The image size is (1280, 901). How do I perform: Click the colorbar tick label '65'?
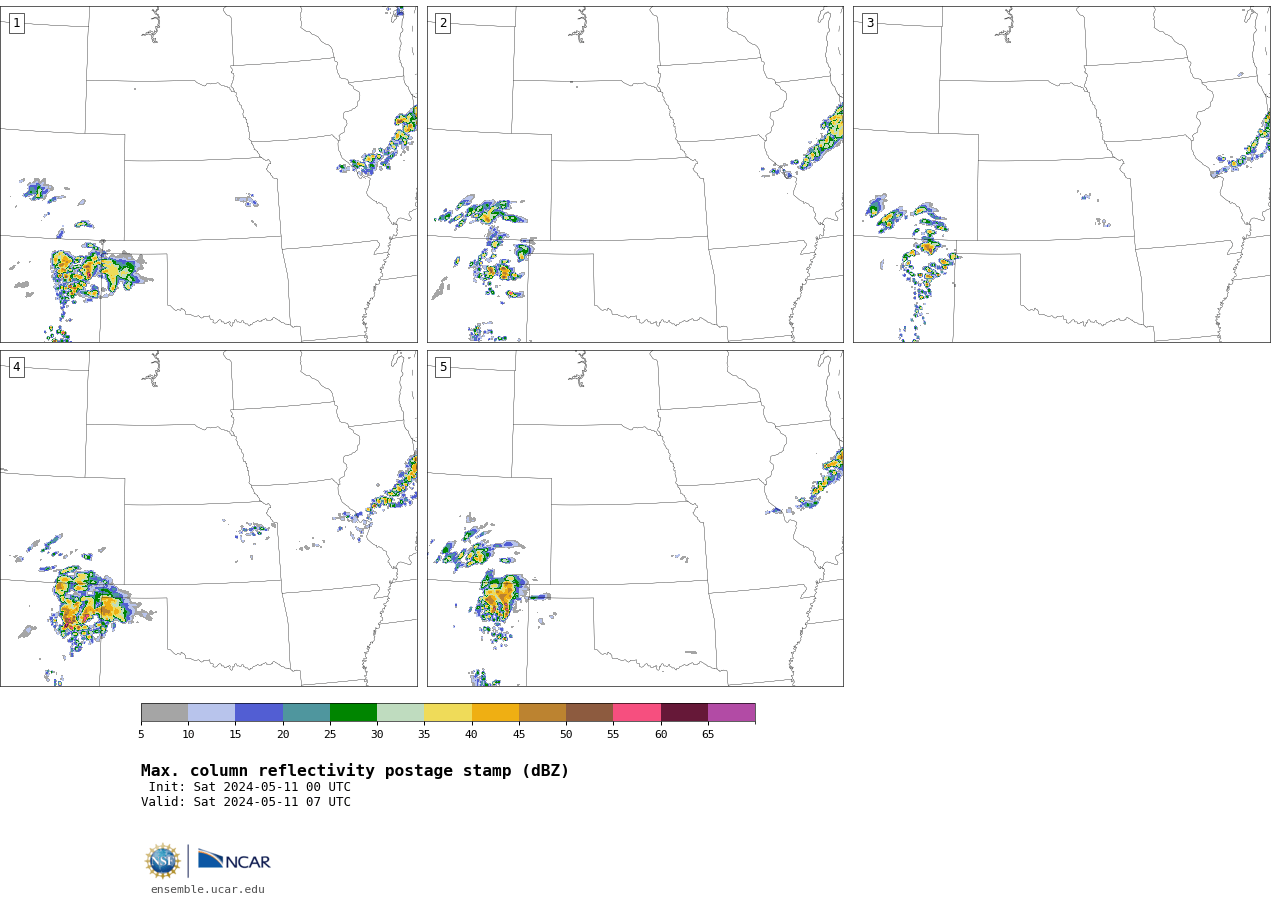coord(708,735)
